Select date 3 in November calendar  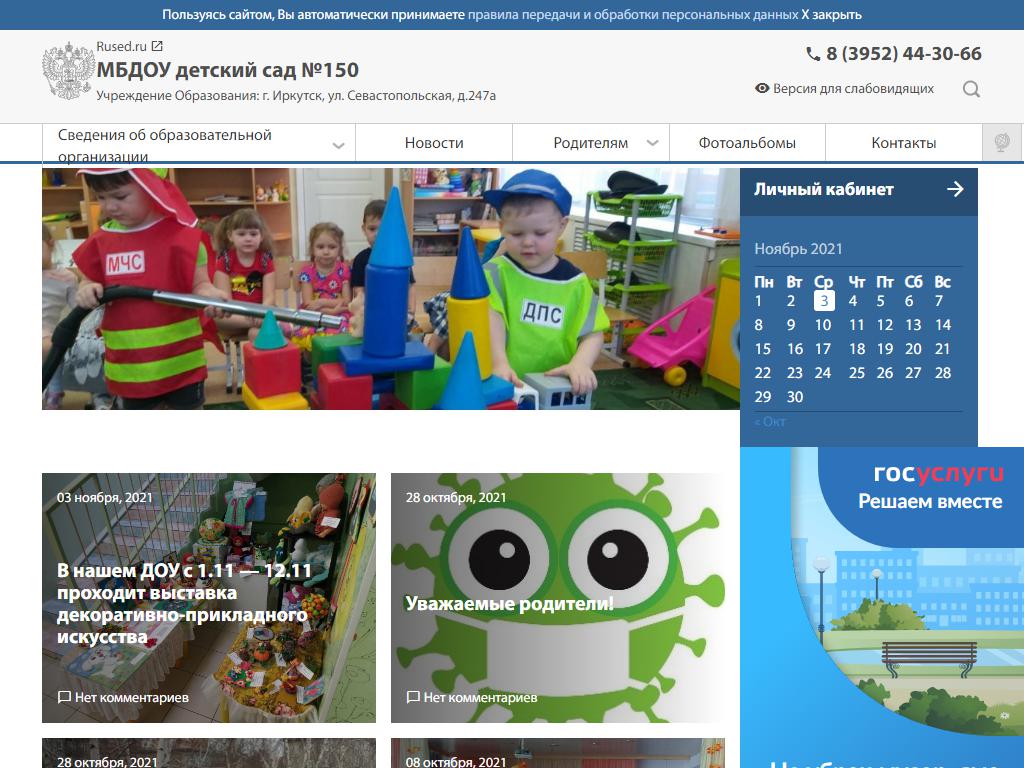point(823,301)
